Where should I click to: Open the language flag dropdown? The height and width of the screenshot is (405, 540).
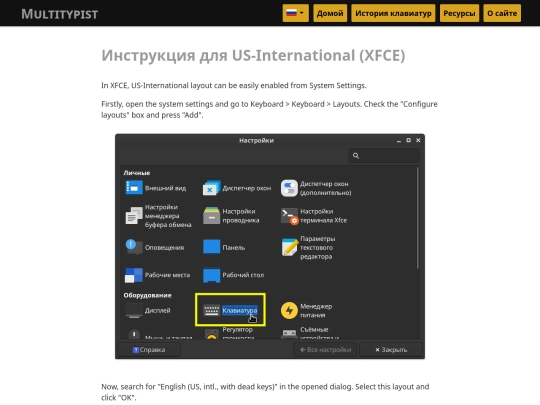295,13
